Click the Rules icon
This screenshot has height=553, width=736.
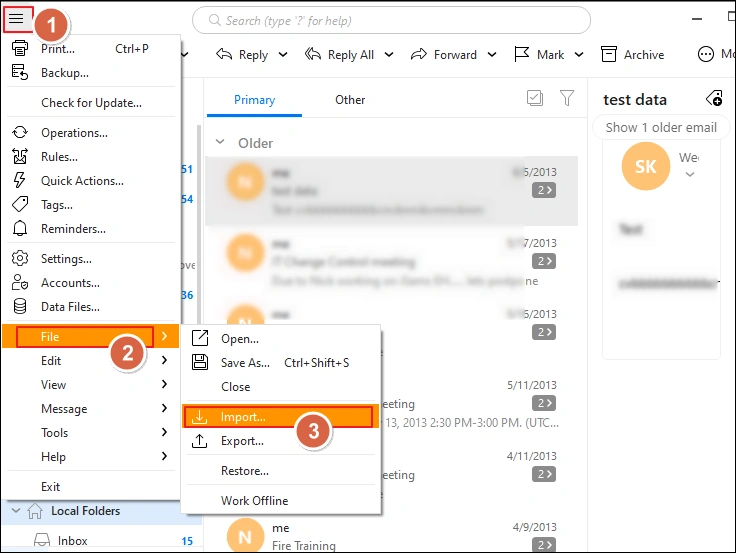tap(20, 156)
